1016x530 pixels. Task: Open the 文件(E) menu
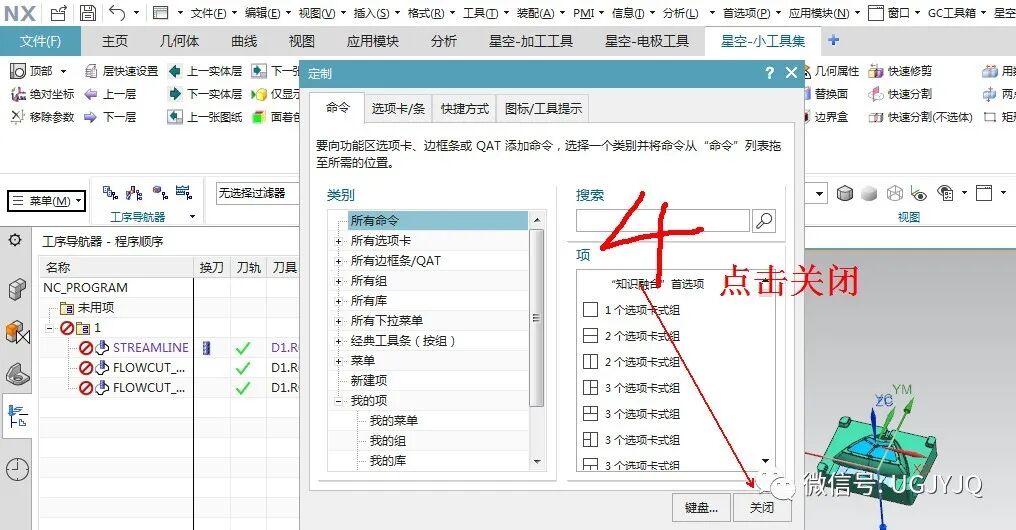209,13
